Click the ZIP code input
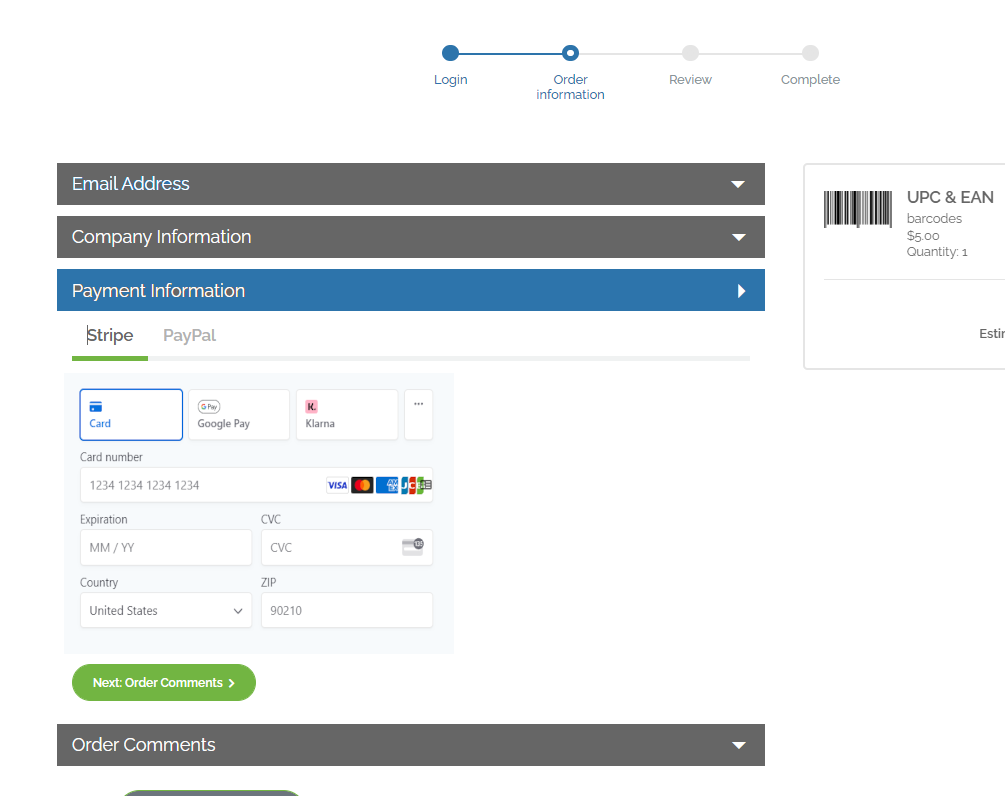This screenshot has width=1005, height=796. (x=346, y=611)
